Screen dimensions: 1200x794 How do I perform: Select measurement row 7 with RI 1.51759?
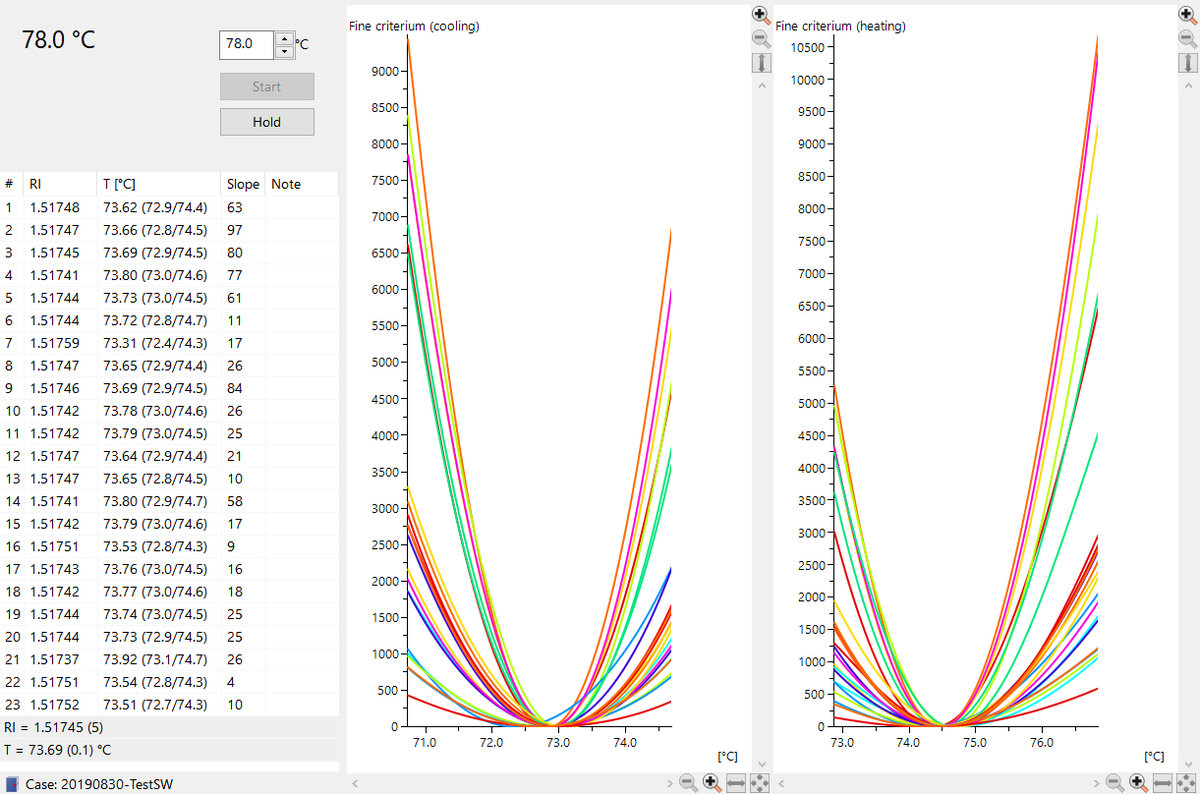tap(150, 343)
